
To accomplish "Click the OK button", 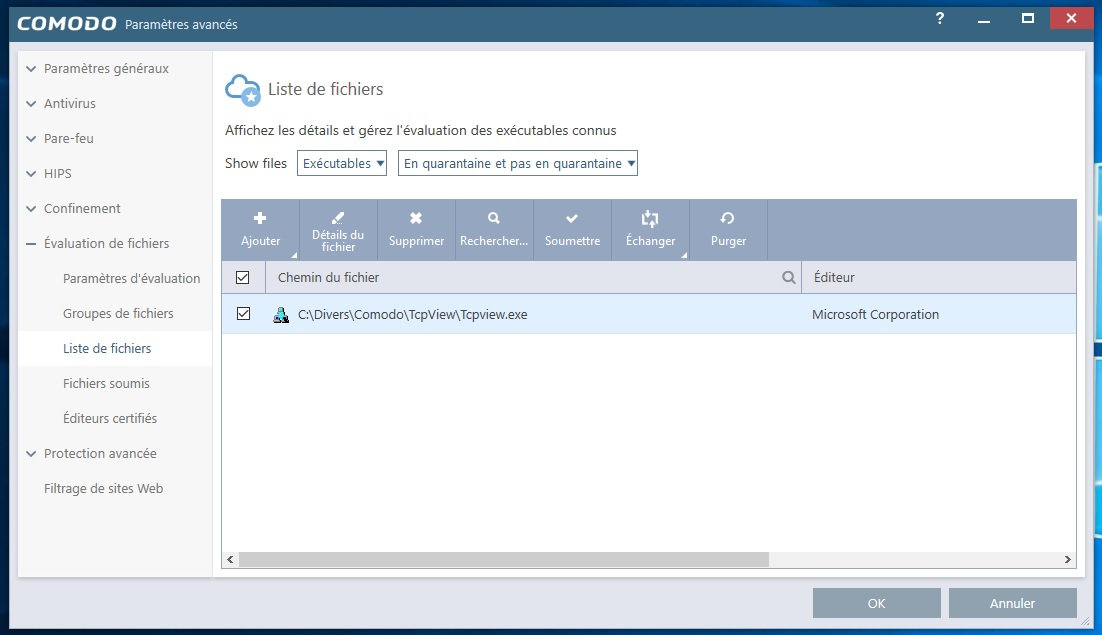I will click(876, 603).
